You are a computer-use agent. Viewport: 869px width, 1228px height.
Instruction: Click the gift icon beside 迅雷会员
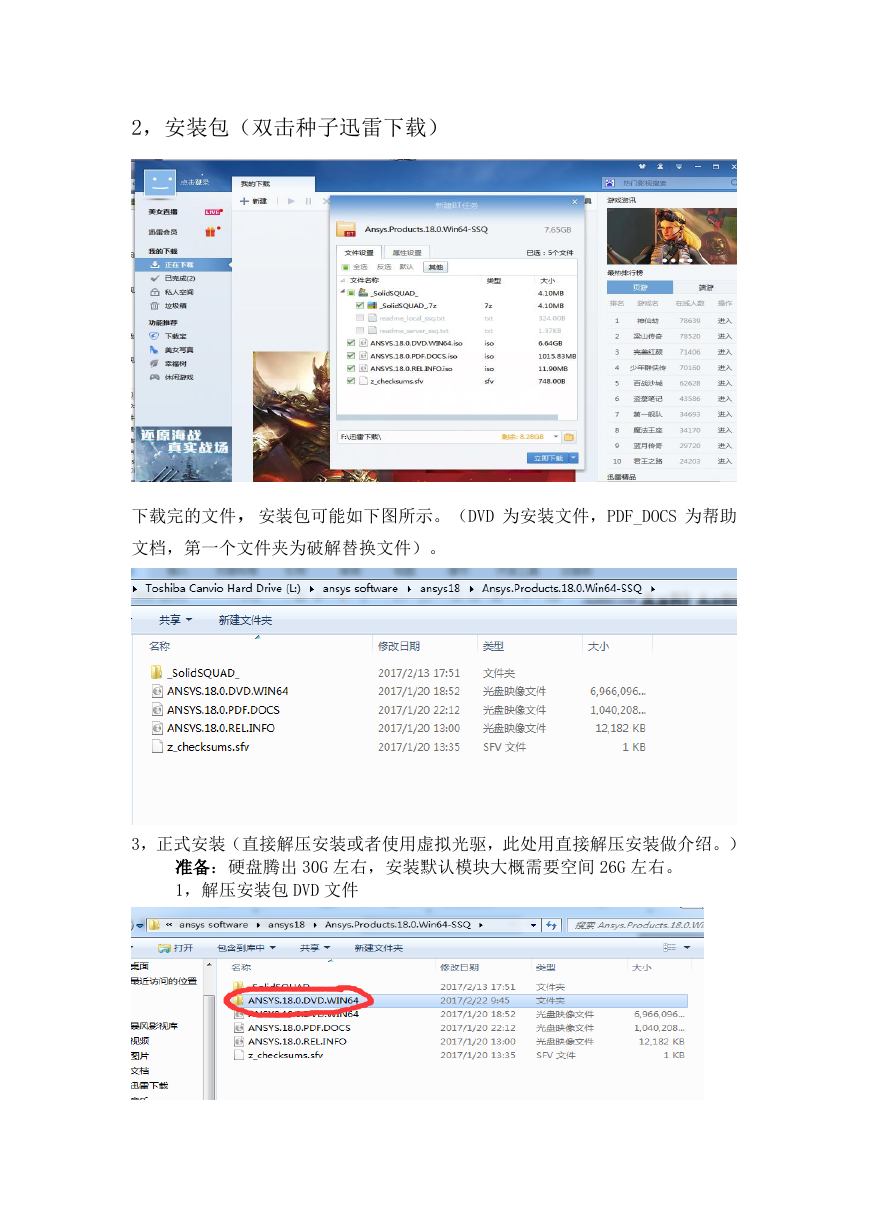pos(211,231)
